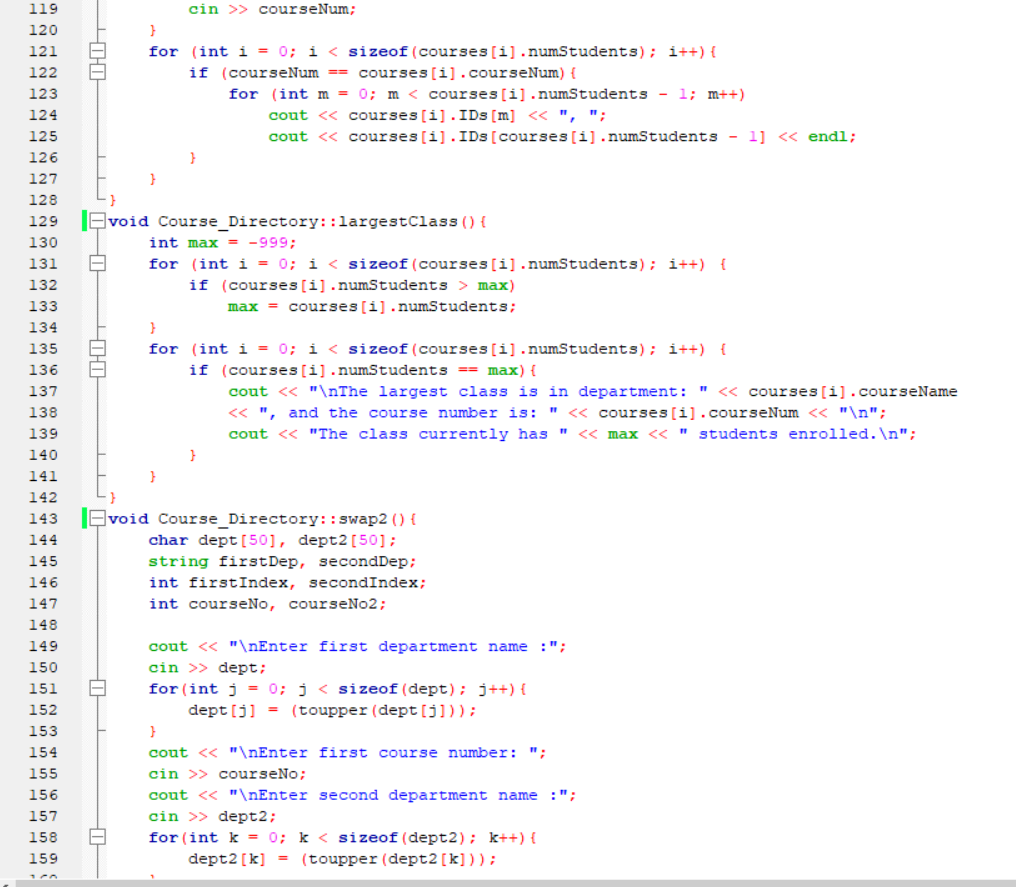
Task: Click 'string firstDep, secondDep;' declaration
Action: coord(283,561)
